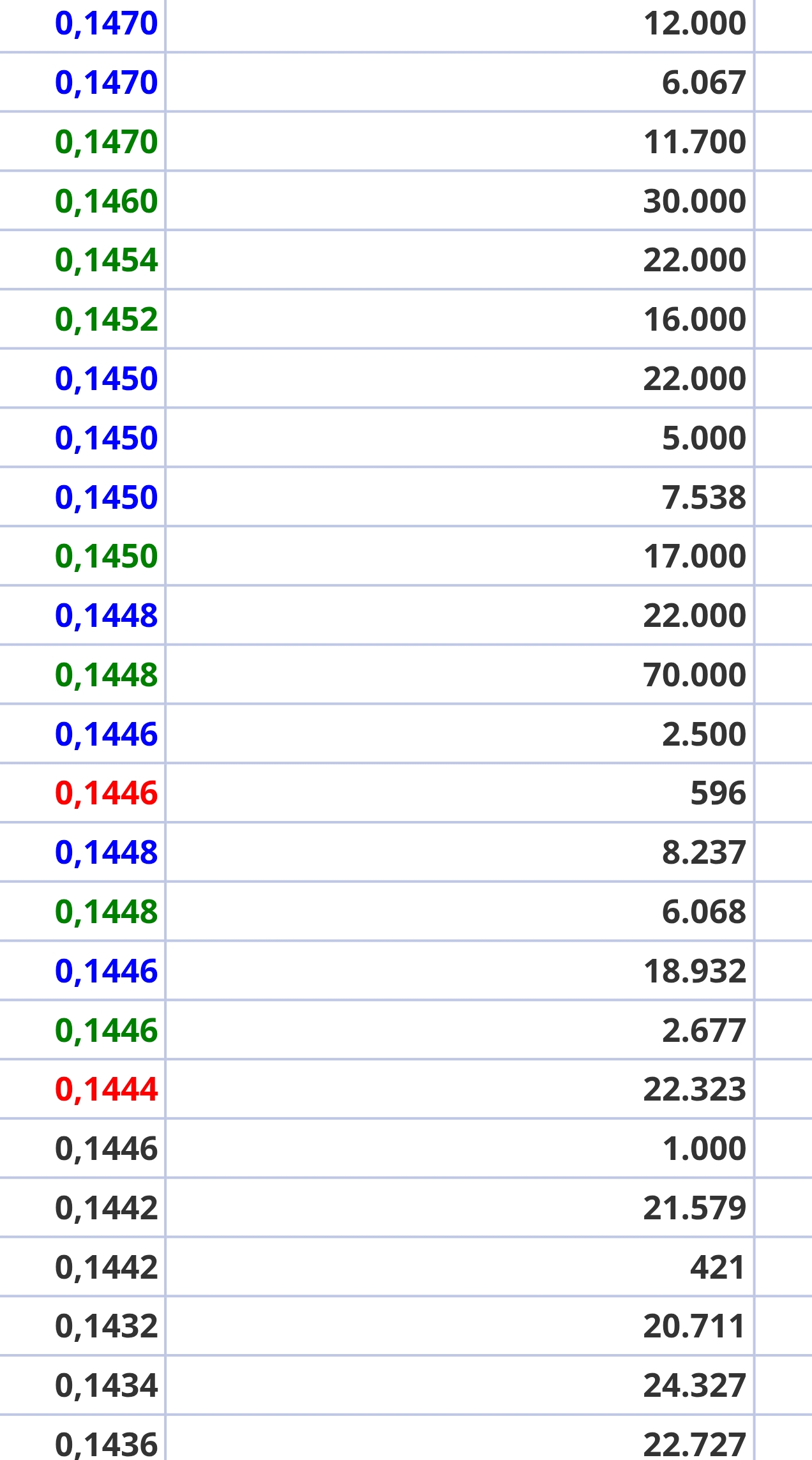Select the black 0,1446 price cell

click(106, 1148)
